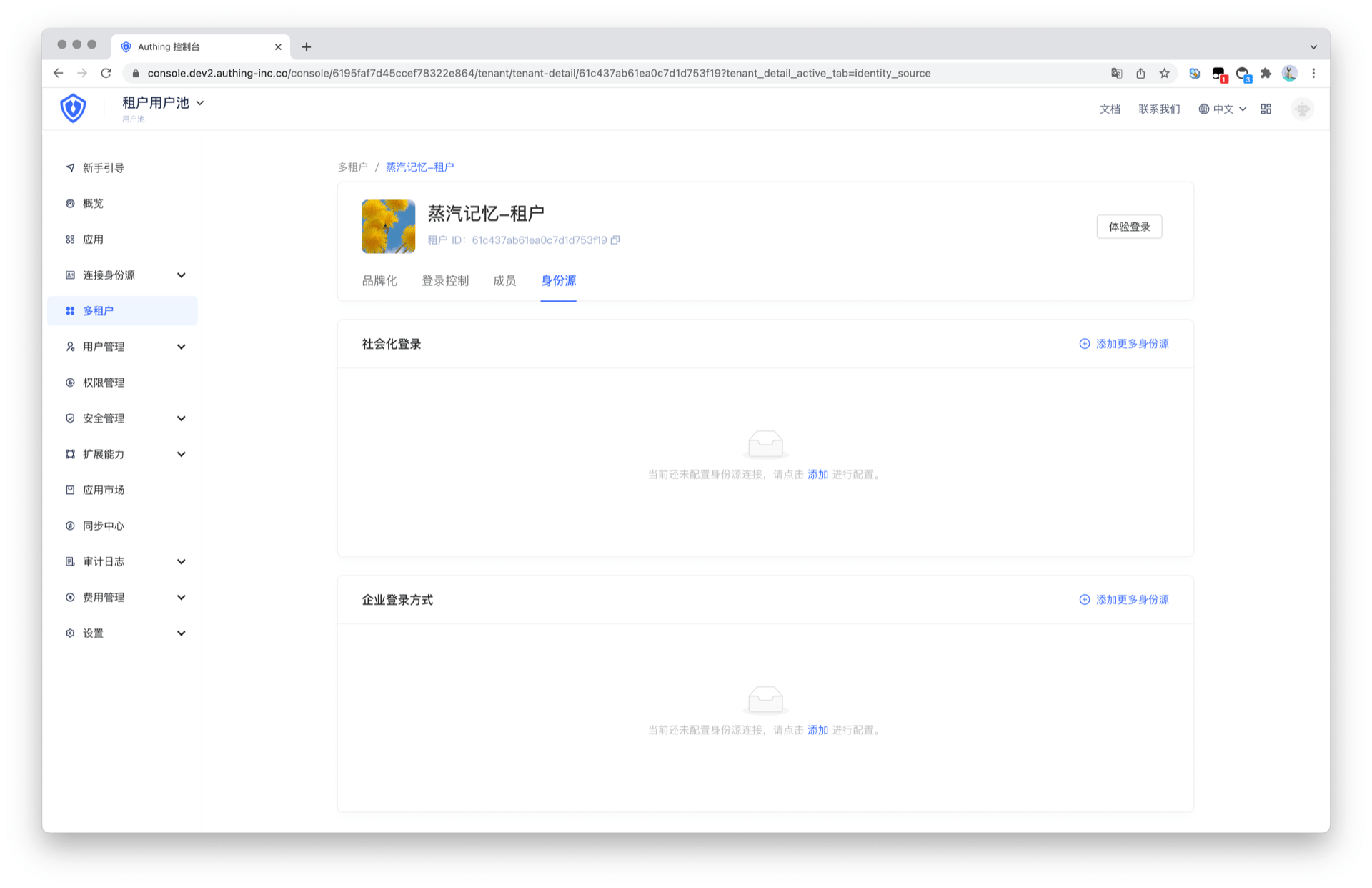Click the 体验登录 button
Screen dimensions: 1372x888
1128,227
